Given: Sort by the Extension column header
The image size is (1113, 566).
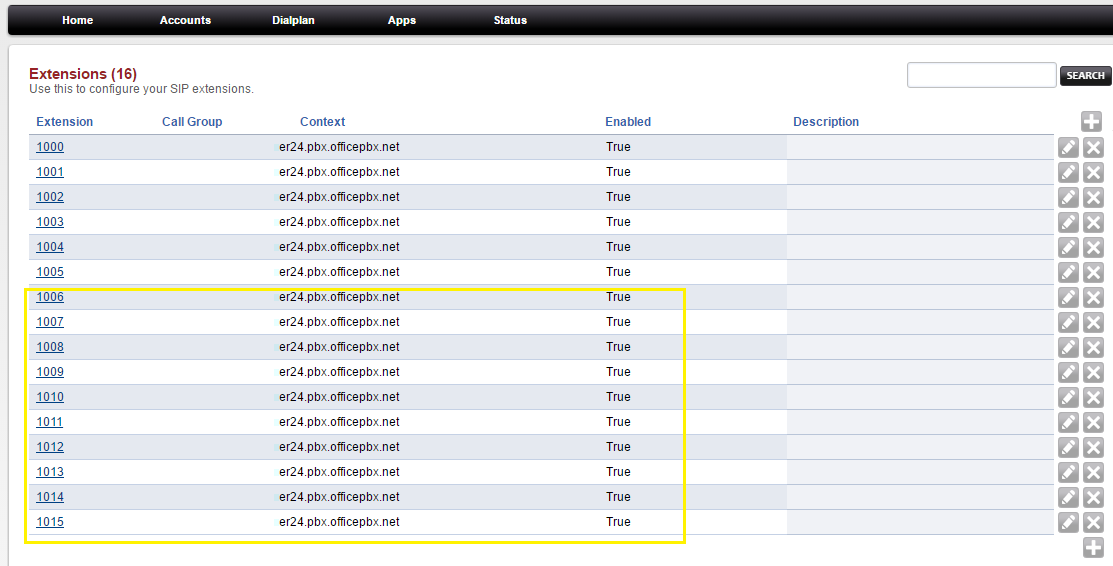Looking at the screenshot, I should [x=64, y=122].
